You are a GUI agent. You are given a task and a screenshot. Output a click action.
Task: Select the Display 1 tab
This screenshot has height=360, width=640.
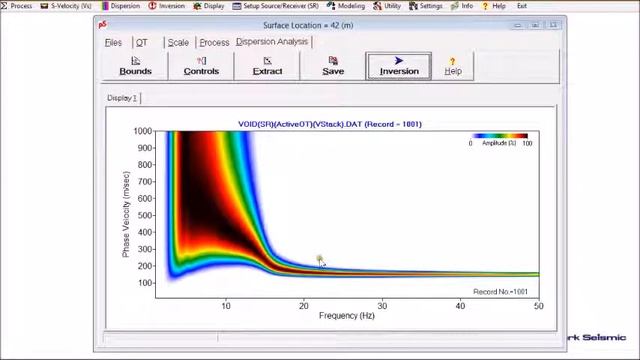(122, 98)
